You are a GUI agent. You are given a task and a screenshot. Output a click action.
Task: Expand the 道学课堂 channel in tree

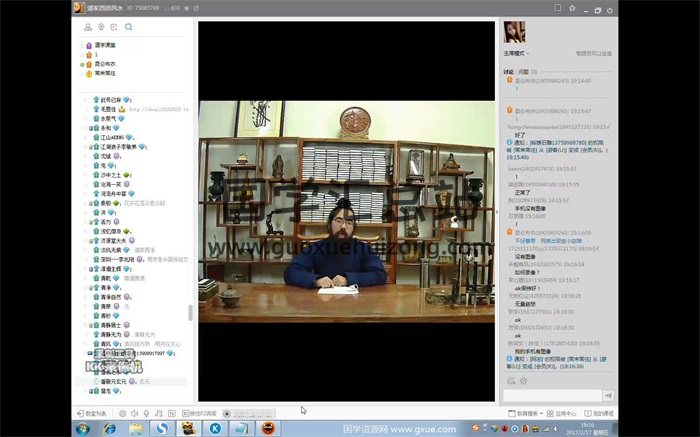[104, 45]
